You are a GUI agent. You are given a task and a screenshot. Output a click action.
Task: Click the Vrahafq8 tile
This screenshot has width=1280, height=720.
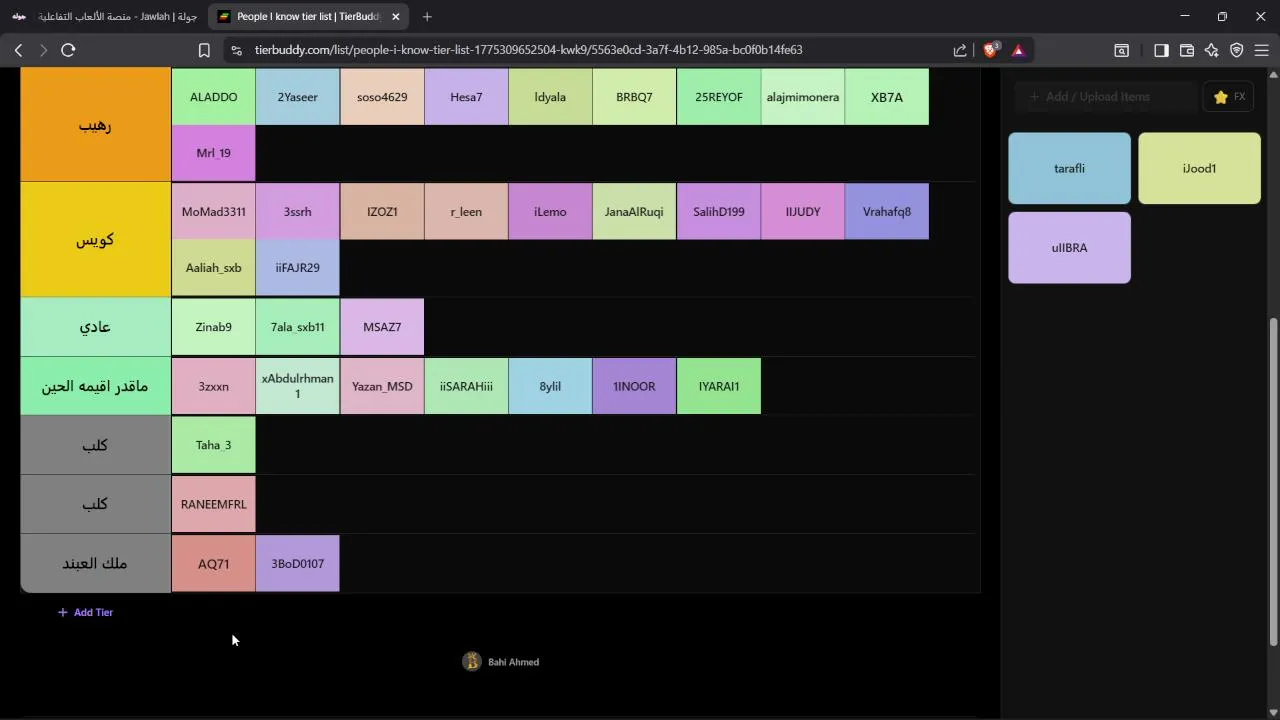click(886, 212)
